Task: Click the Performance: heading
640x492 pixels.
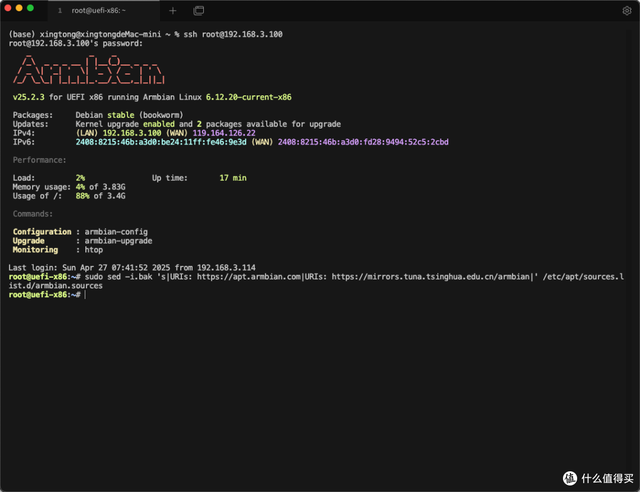Action: [x=39, y=160]
